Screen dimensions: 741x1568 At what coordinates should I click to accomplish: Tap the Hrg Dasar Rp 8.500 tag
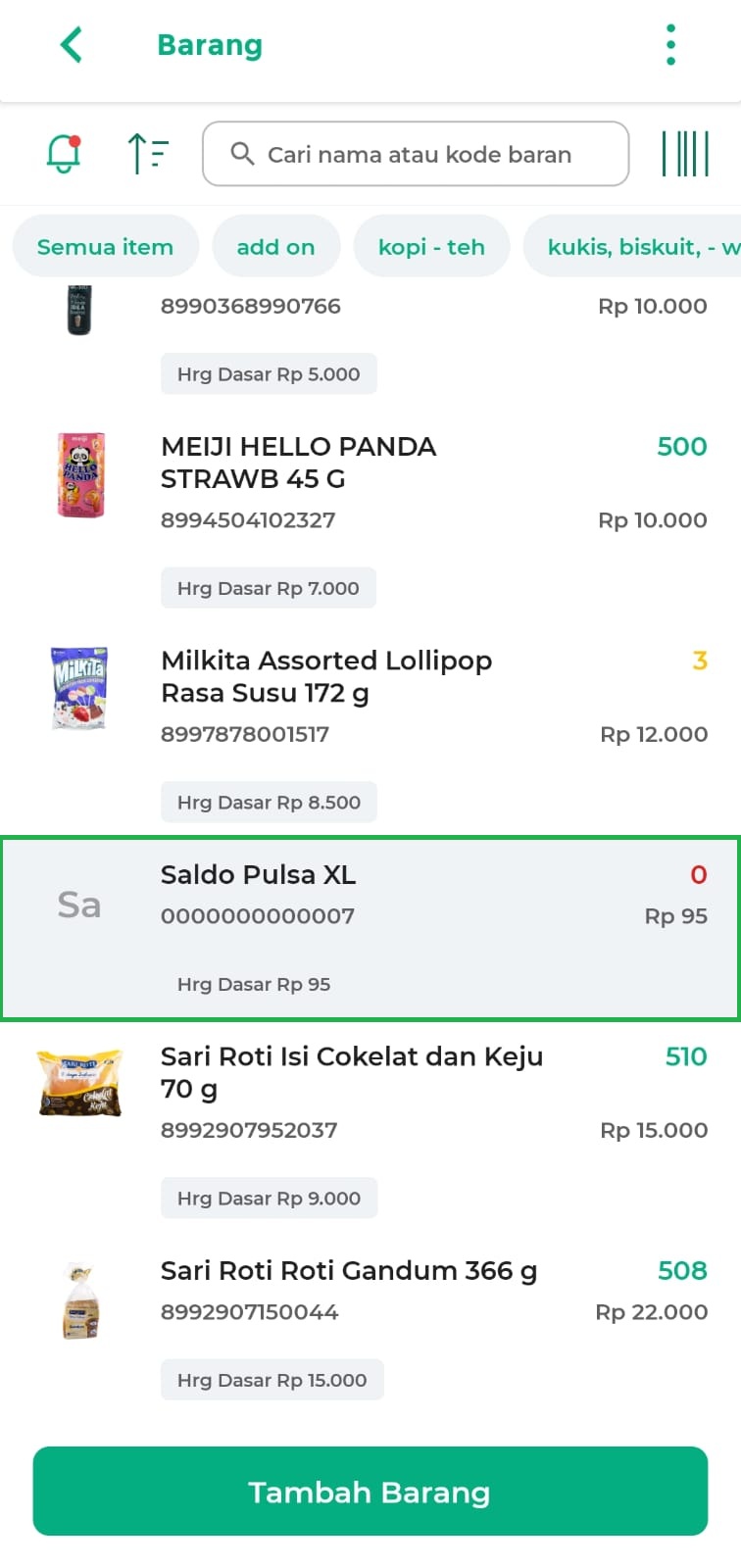(x=269, y=803)
